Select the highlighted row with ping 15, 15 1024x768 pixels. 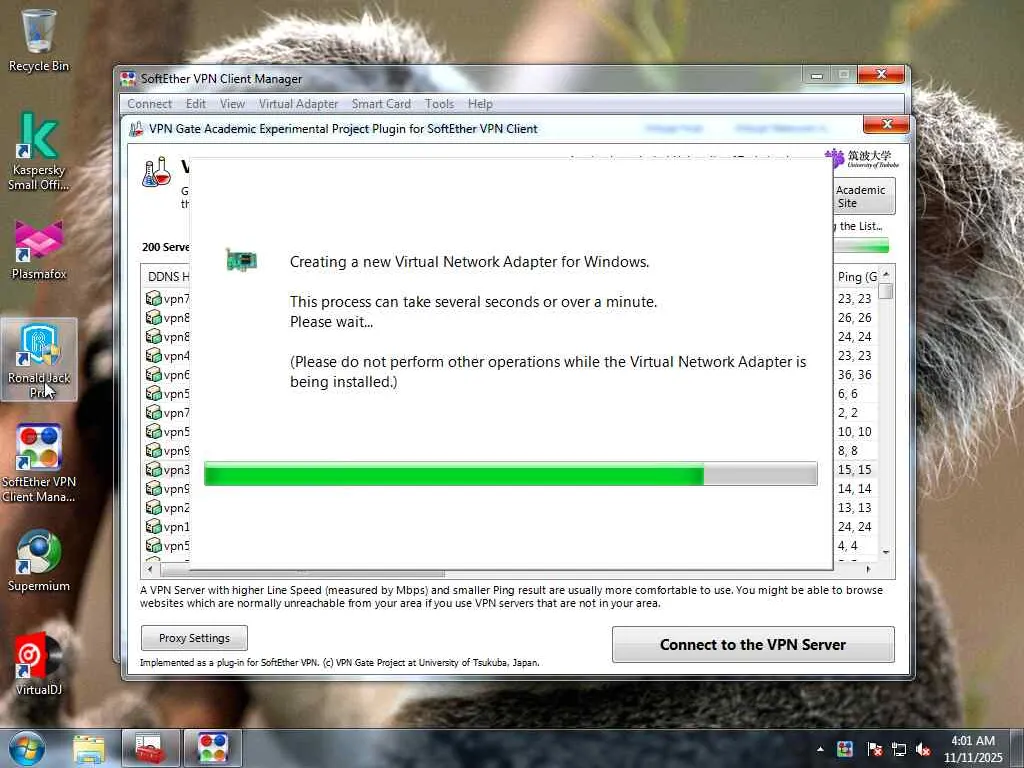click(x=855, y=470)
